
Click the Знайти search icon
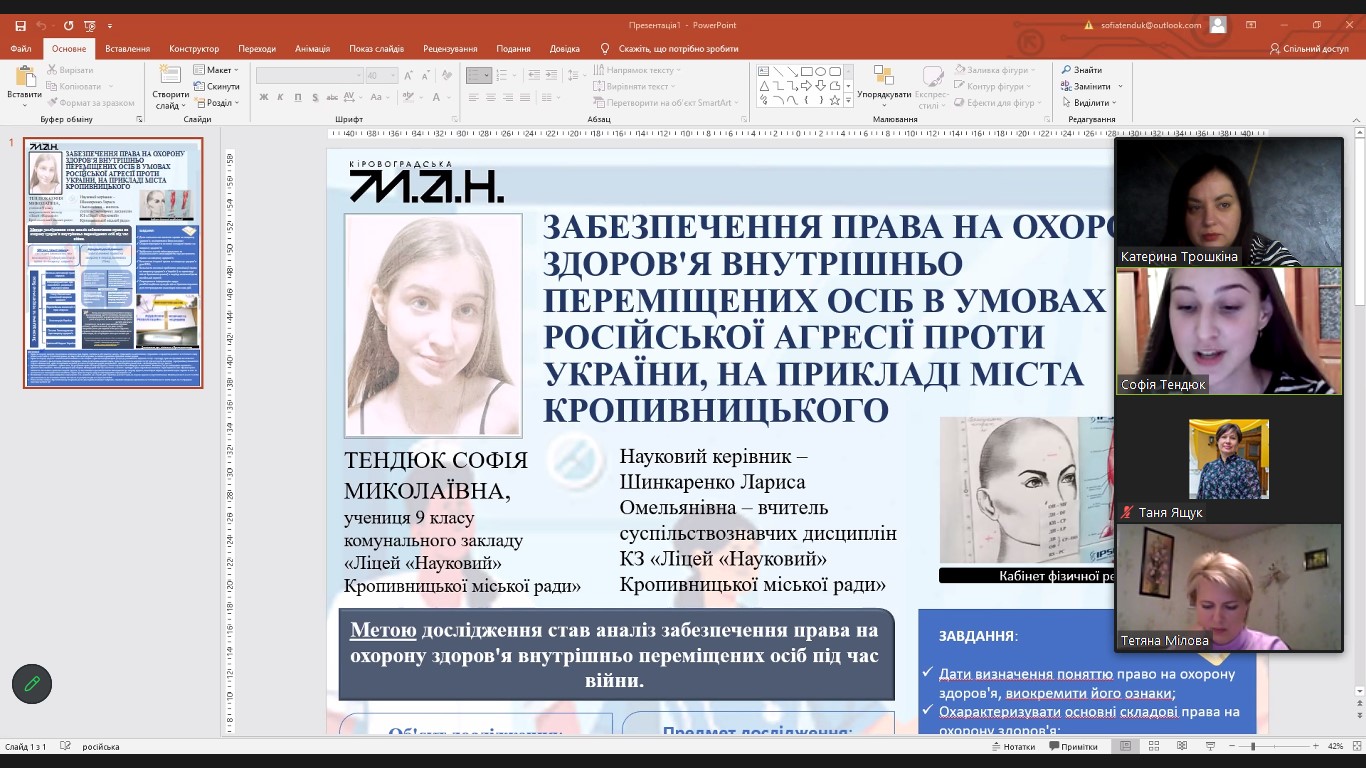[1067, 70]
